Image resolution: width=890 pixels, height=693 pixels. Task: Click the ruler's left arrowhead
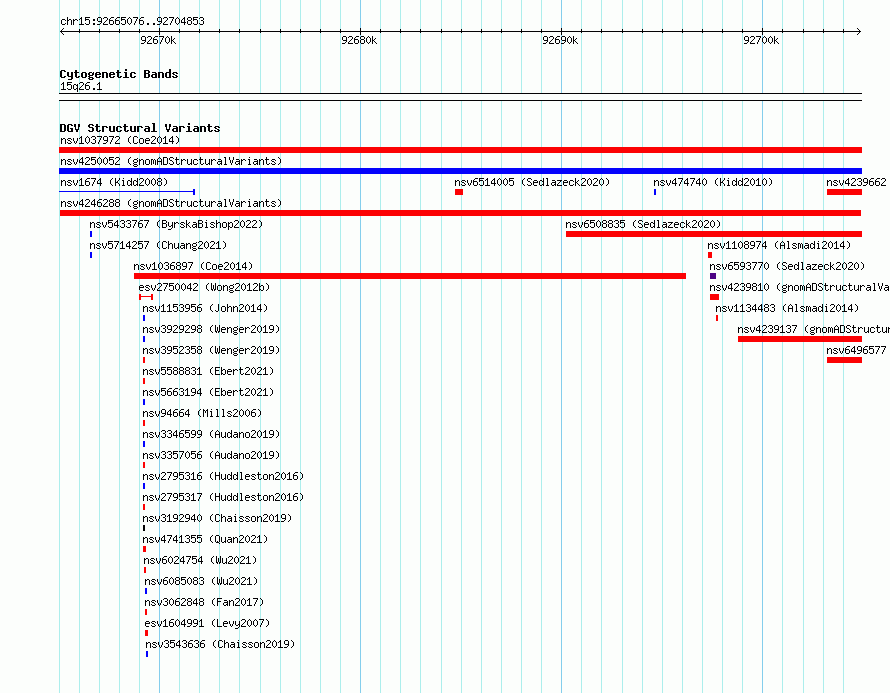(x=62, y=31)
